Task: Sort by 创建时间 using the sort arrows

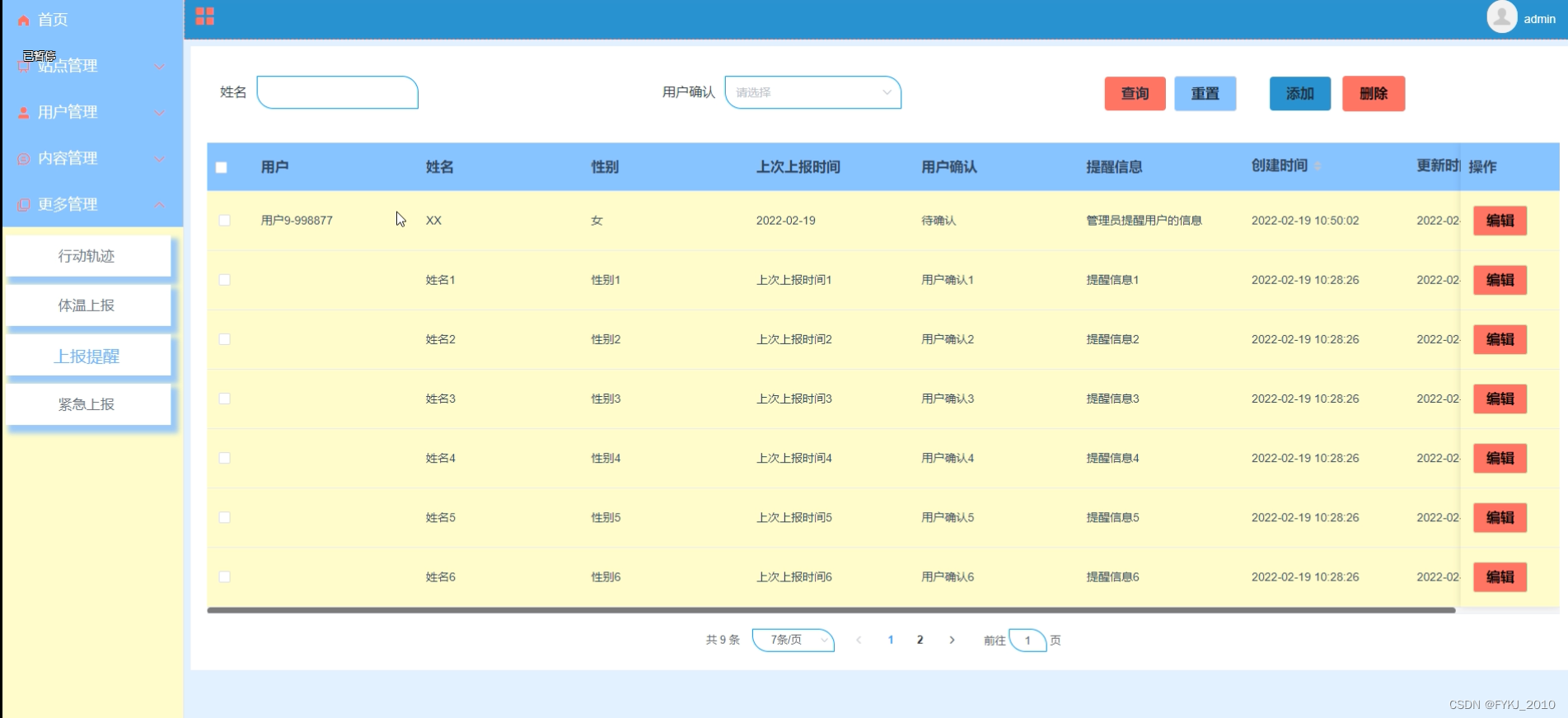Action: [x=1318, y=166]
